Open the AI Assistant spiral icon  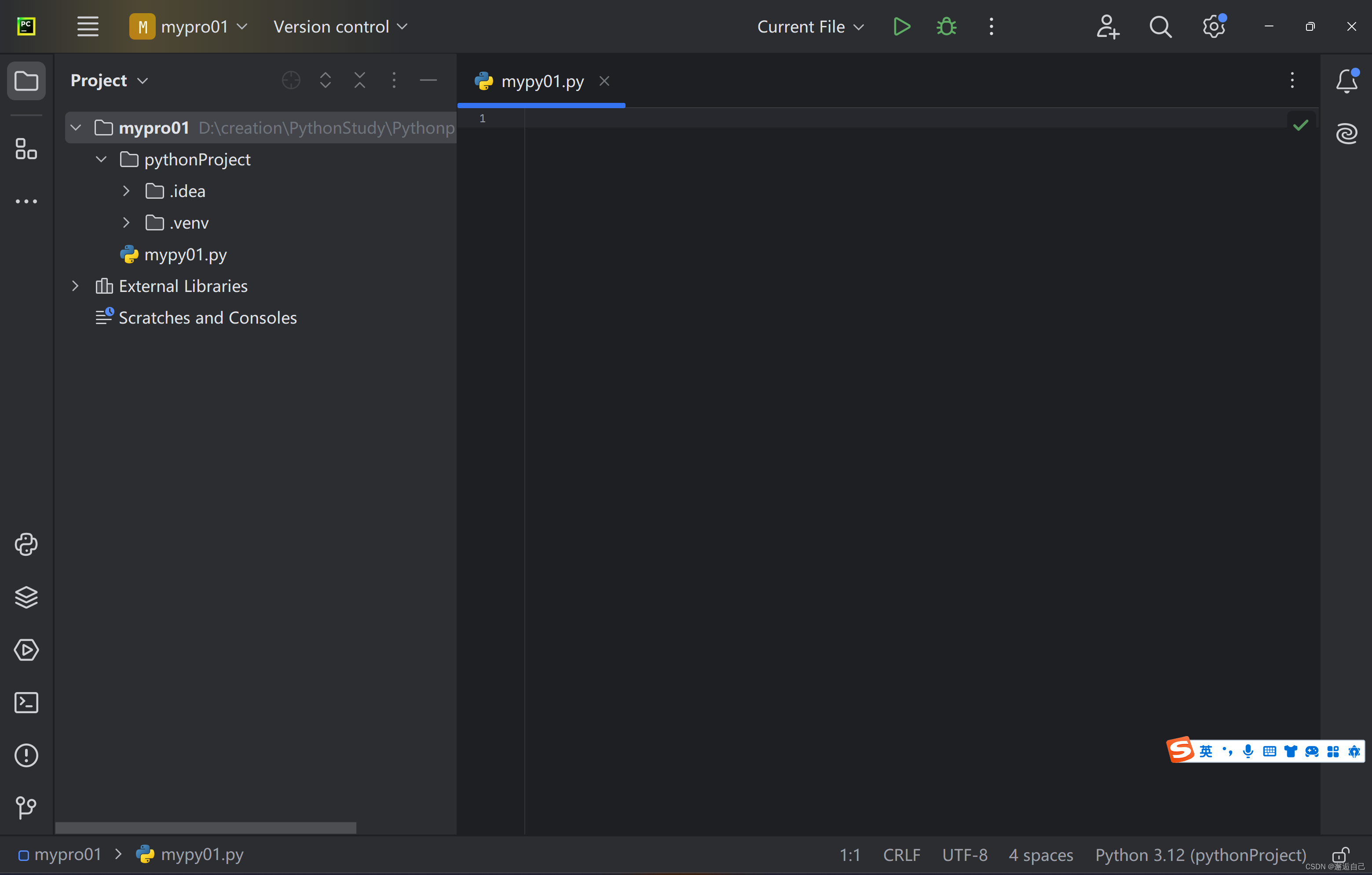(x=1346, y=133)
